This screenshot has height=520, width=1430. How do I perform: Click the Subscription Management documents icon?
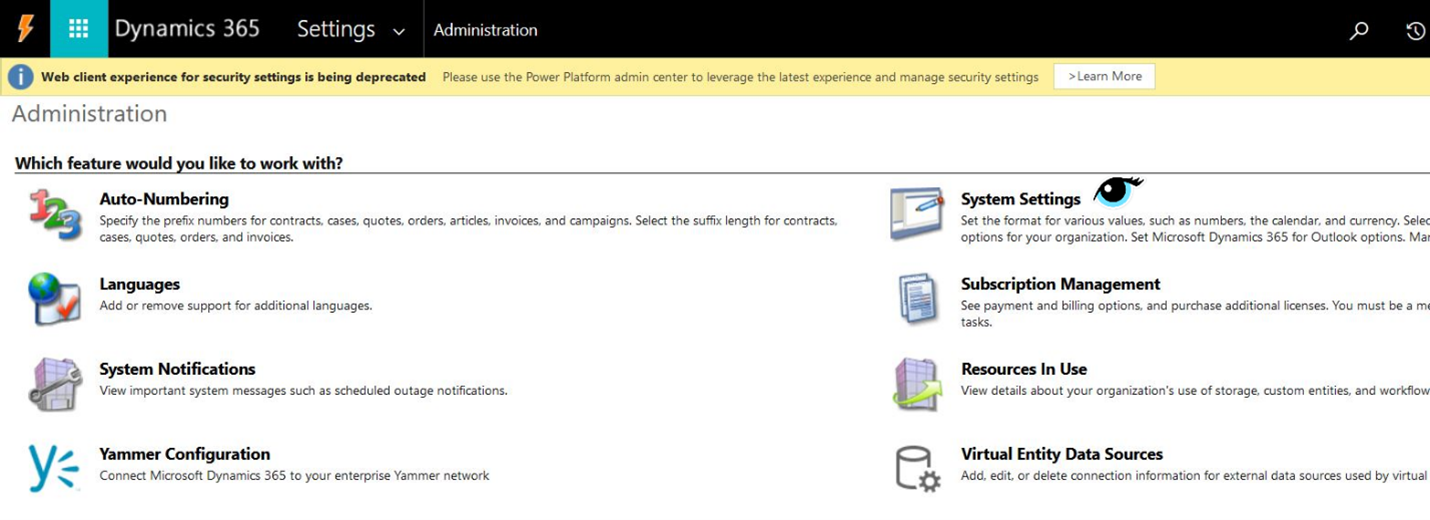(x=917, y=299)
